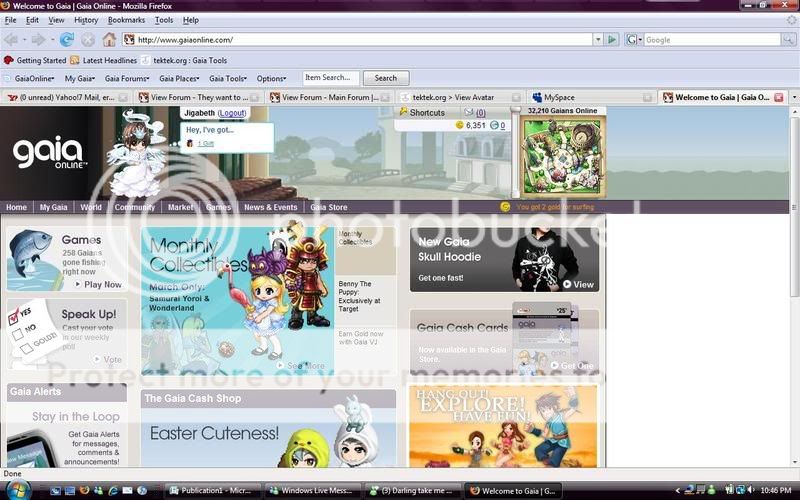Image resolution: width=800 pixels, height=500 pixels.
Task: Switch to the MySpace tab
Action: pyautogui.click(x=558, y=97)
